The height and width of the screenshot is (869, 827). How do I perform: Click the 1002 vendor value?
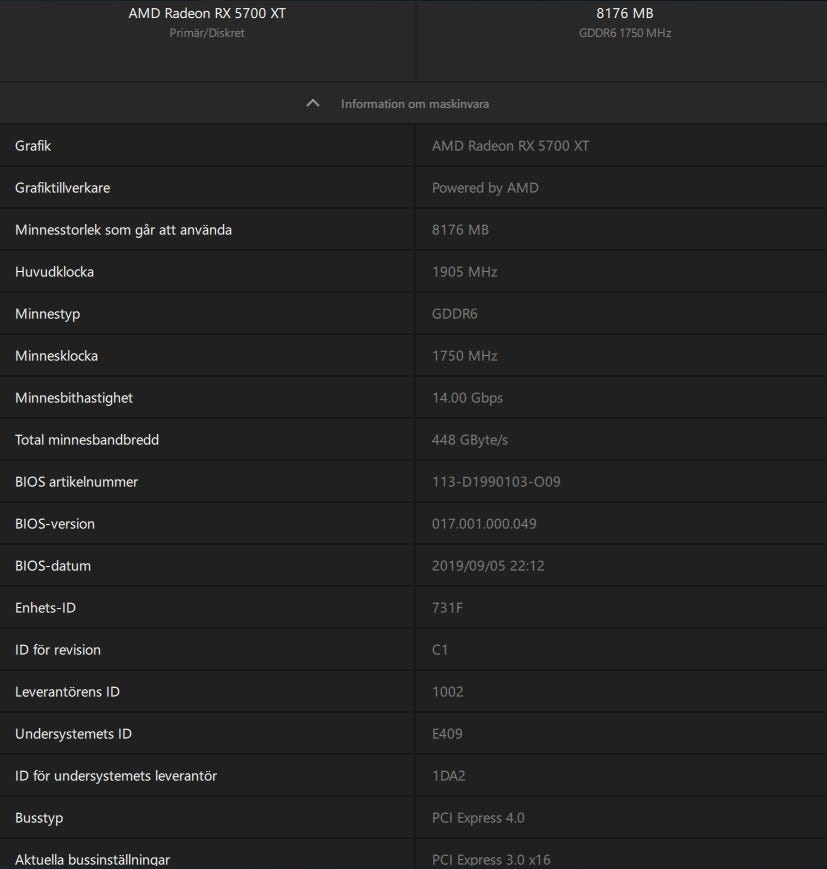click(447, 692)
